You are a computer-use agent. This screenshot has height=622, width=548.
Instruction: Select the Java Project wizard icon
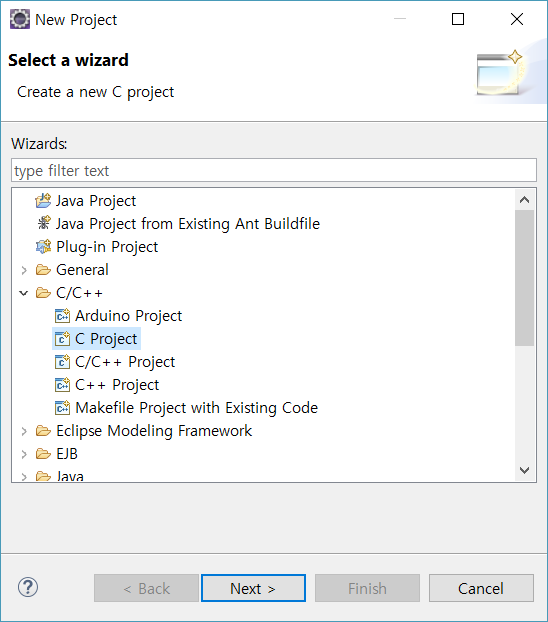coord(43,201)
